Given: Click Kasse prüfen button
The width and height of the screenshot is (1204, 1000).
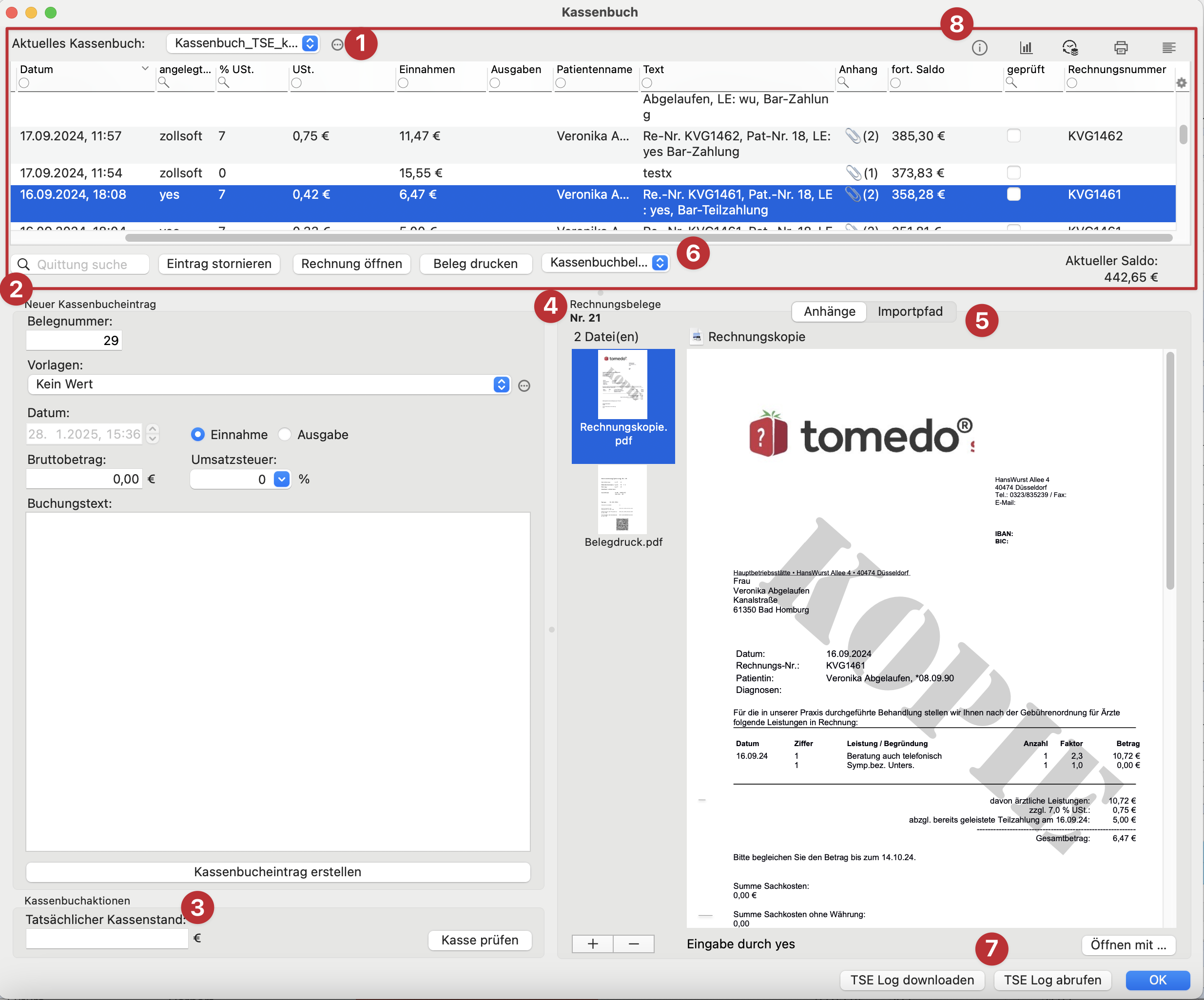Looking at the screenshot, I should tap(480, 941).
